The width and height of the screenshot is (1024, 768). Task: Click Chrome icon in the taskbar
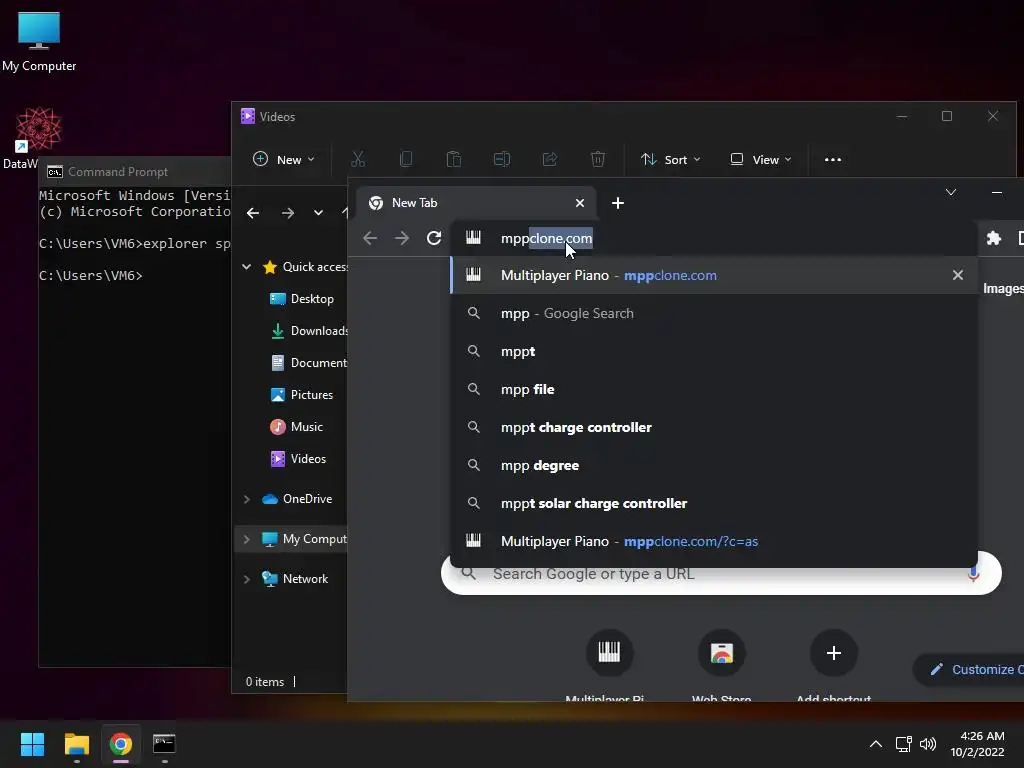coord(120,744)
